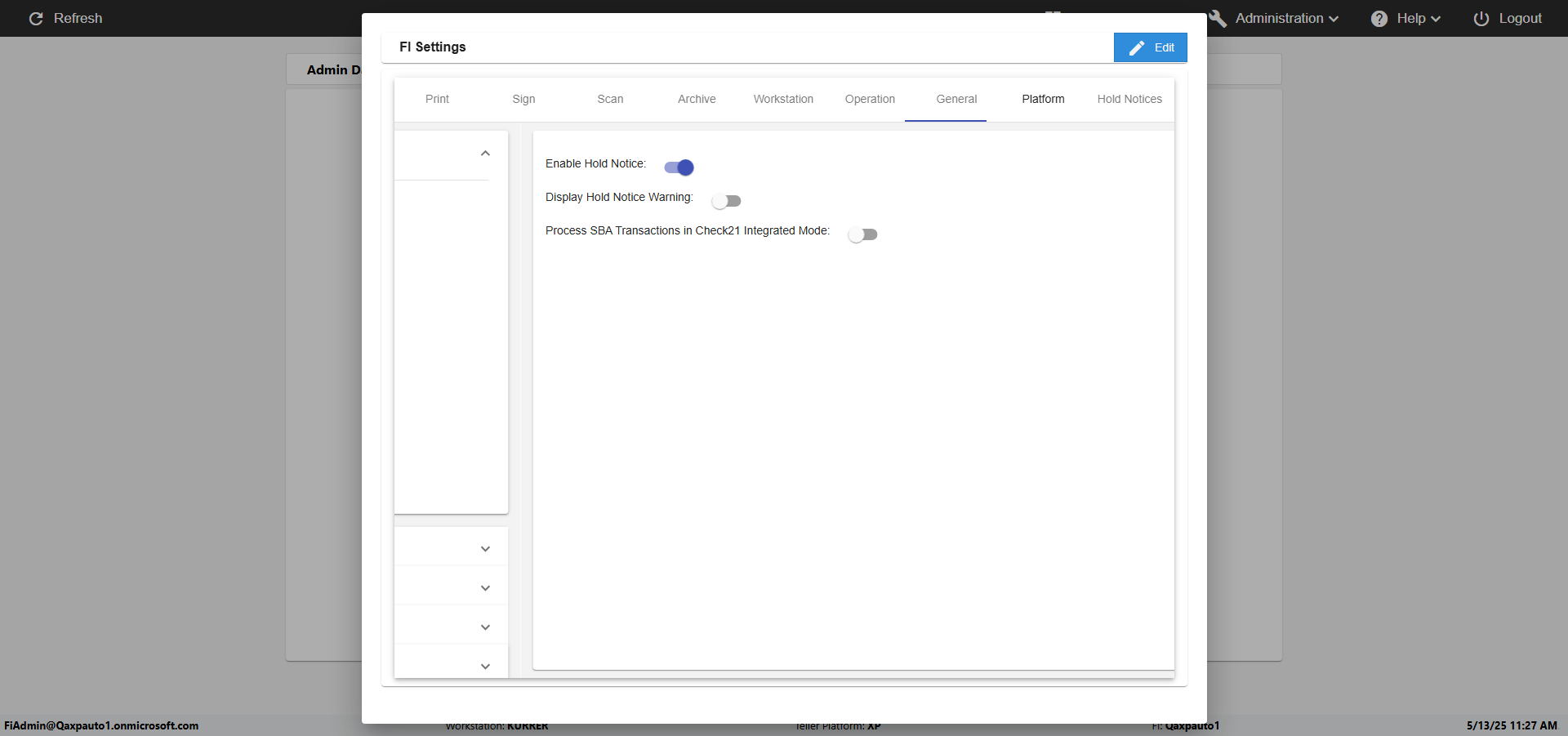Open the Administration wrench menu
Viewport: 1568px width, 736px height.
[1275, 18]
